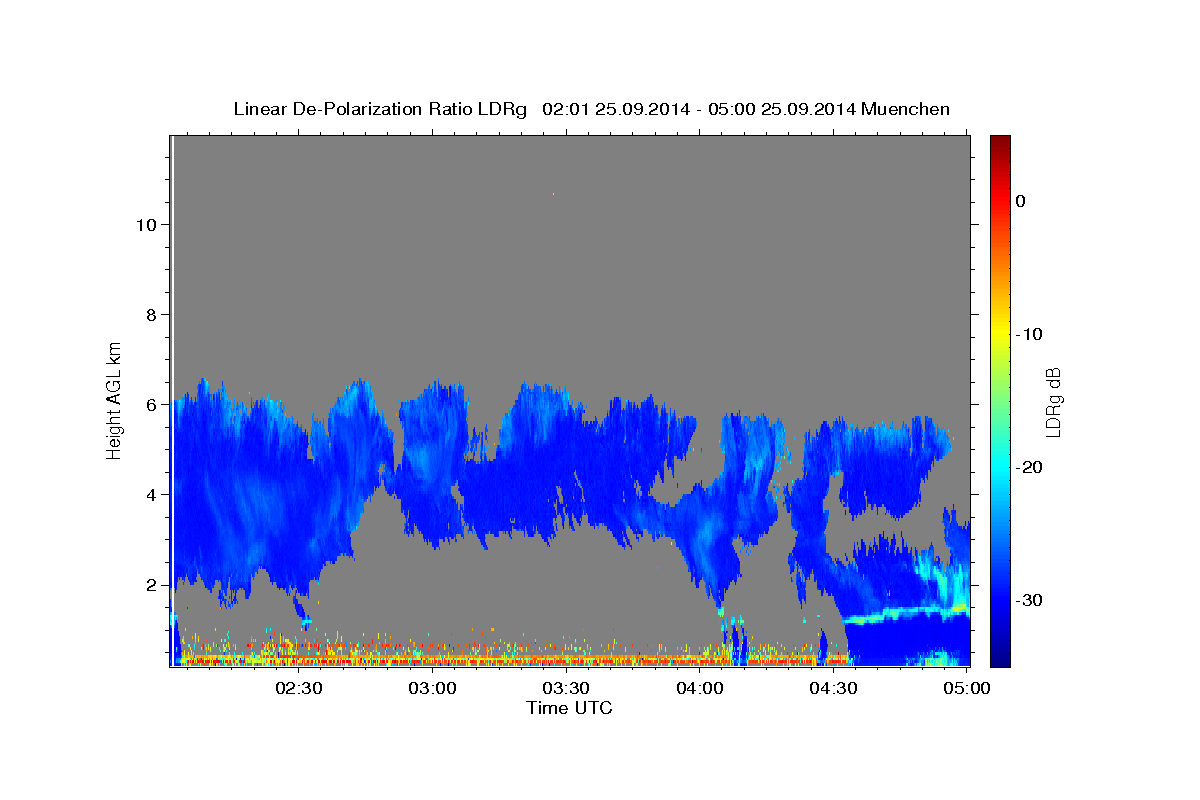The image size is (1200, 800).
Task: Click the height tick label 2
Action: (152, 584)
